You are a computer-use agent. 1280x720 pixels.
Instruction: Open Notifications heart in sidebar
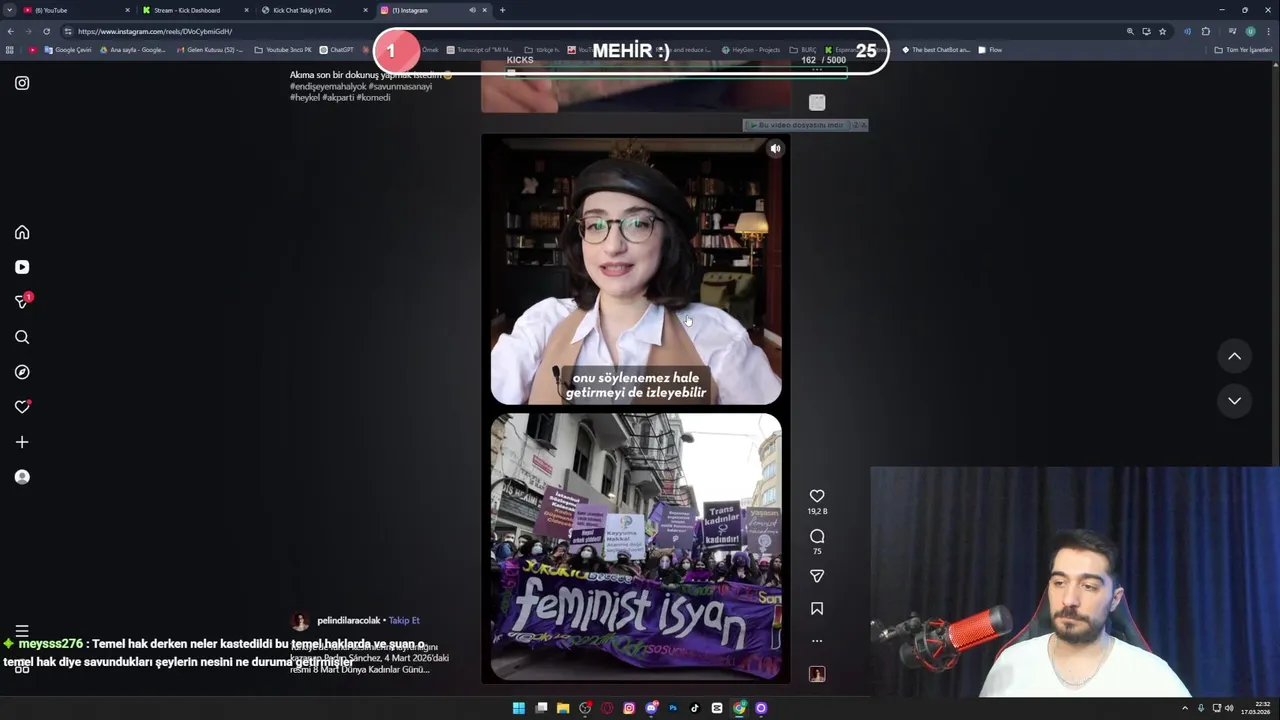tap(22, 407)
